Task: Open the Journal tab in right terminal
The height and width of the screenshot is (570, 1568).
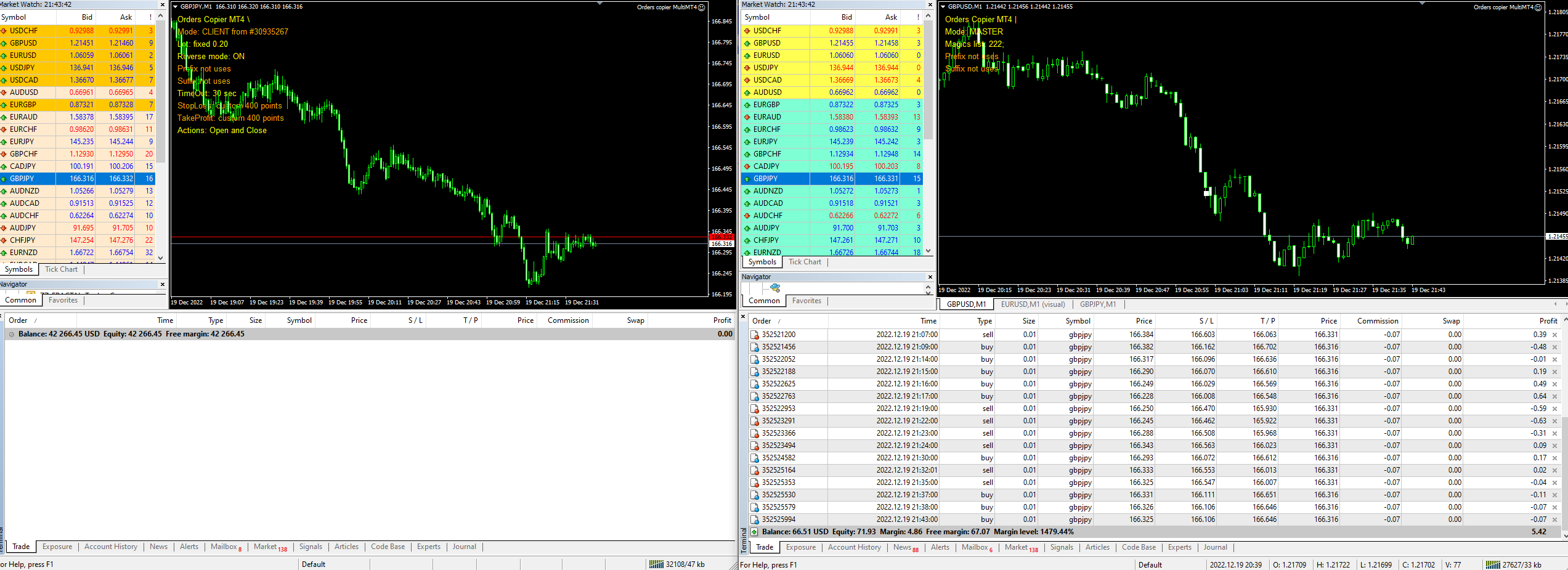Action: [1215, 547]
